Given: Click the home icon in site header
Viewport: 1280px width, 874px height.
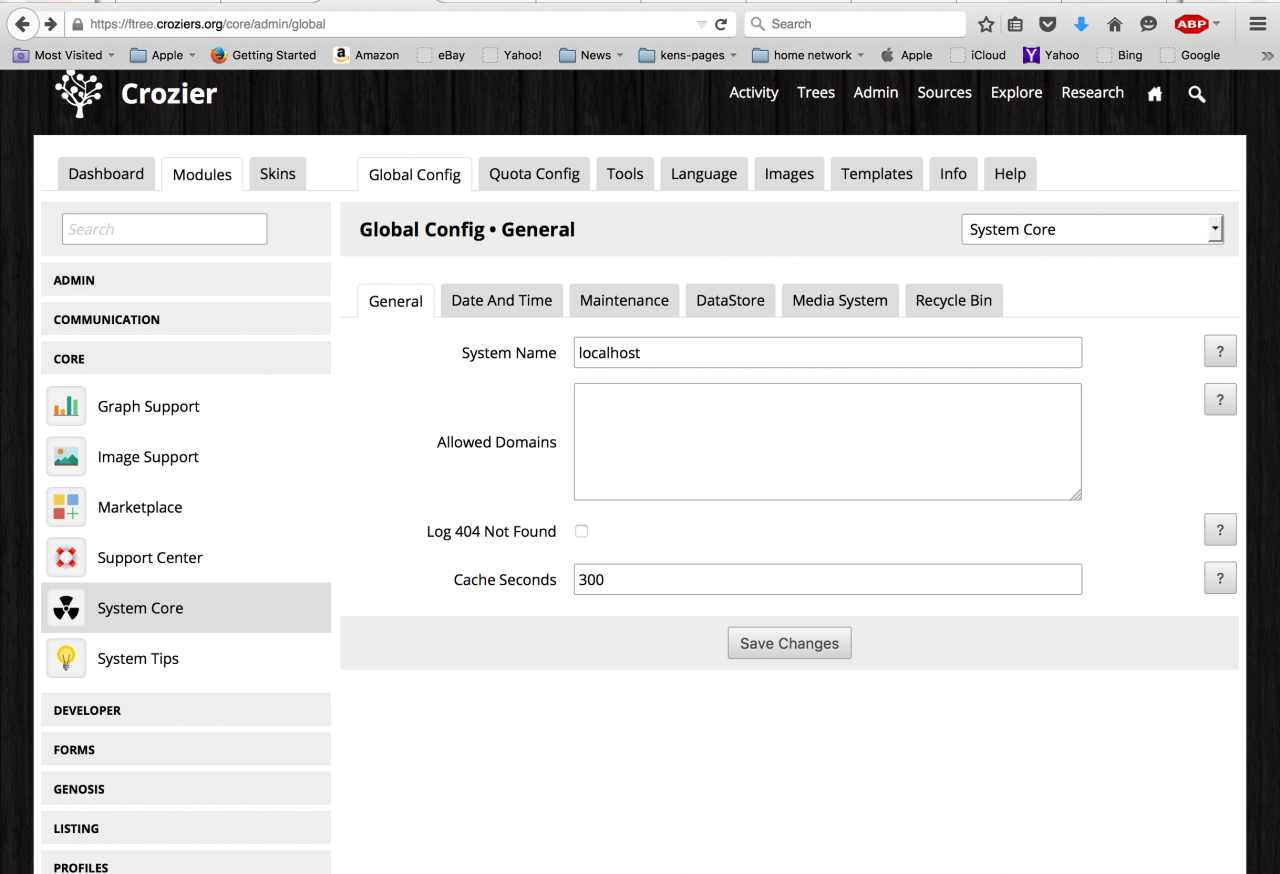Looking at the screenshot, I should pos(1155,93).
